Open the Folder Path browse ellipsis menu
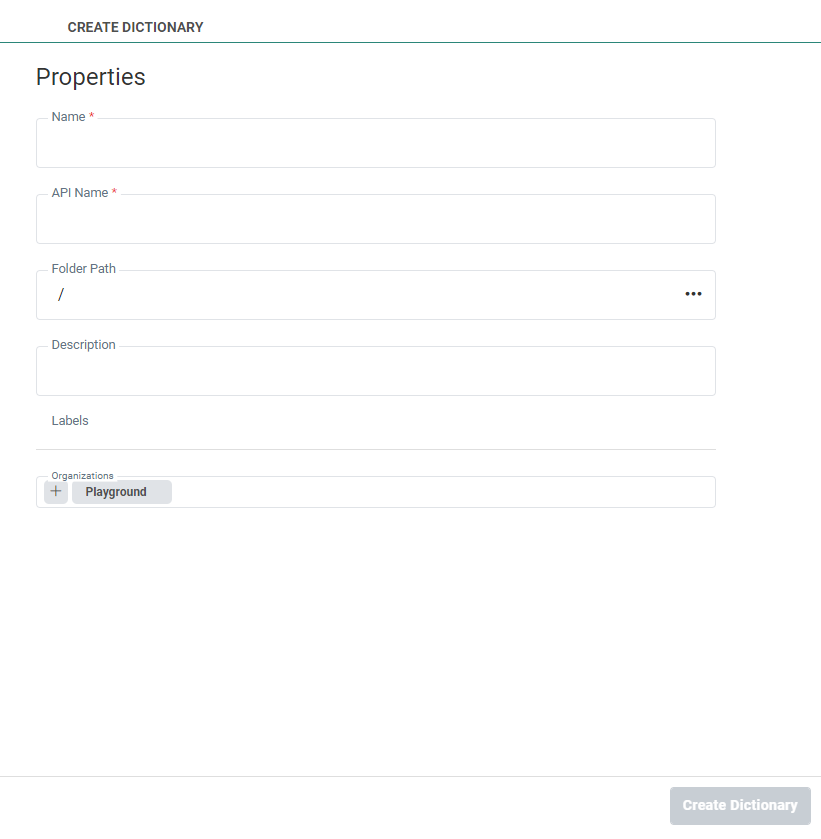Image resolution: width=821 pixels, height=839 pixels. click(693, 294)
